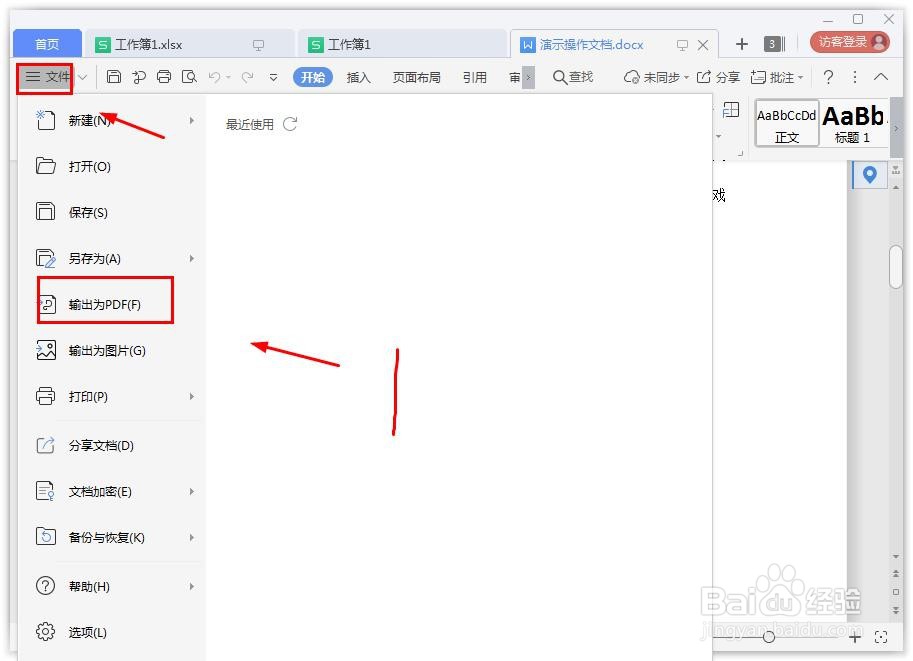
Task: Open Print Preview from the quick access toolbar
Action: (x=190, y=77)
